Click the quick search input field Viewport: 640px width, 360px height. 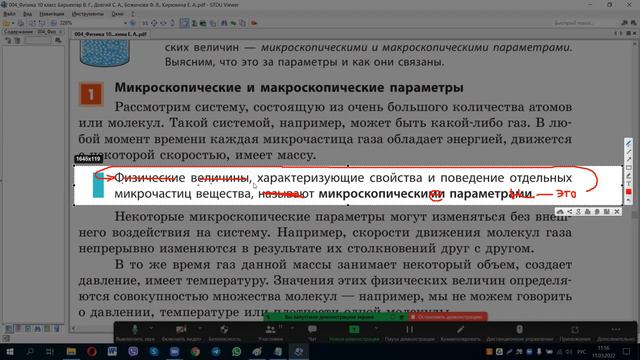click(584, 23)
